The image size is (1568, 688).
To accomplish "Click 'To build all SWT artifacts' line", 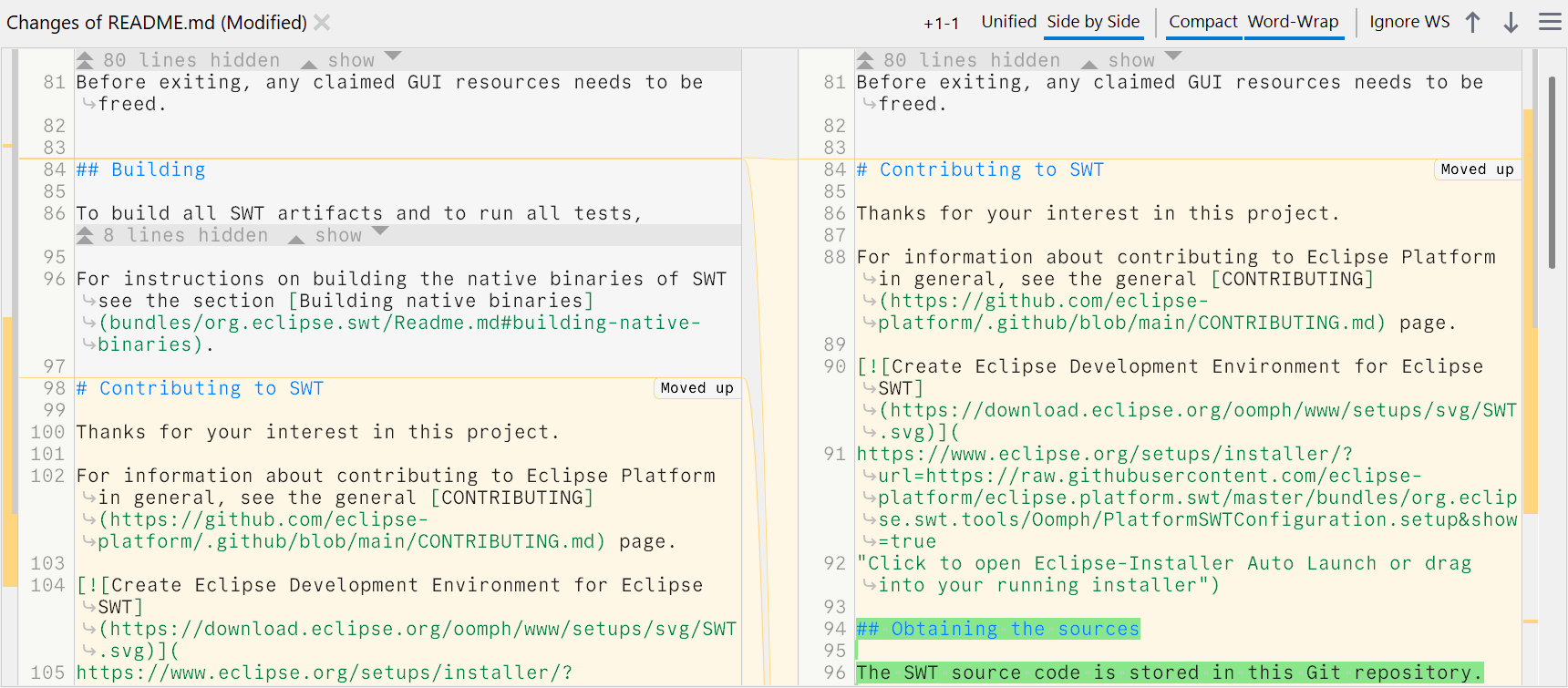I will pyautogui.click(x=359, y=213).
